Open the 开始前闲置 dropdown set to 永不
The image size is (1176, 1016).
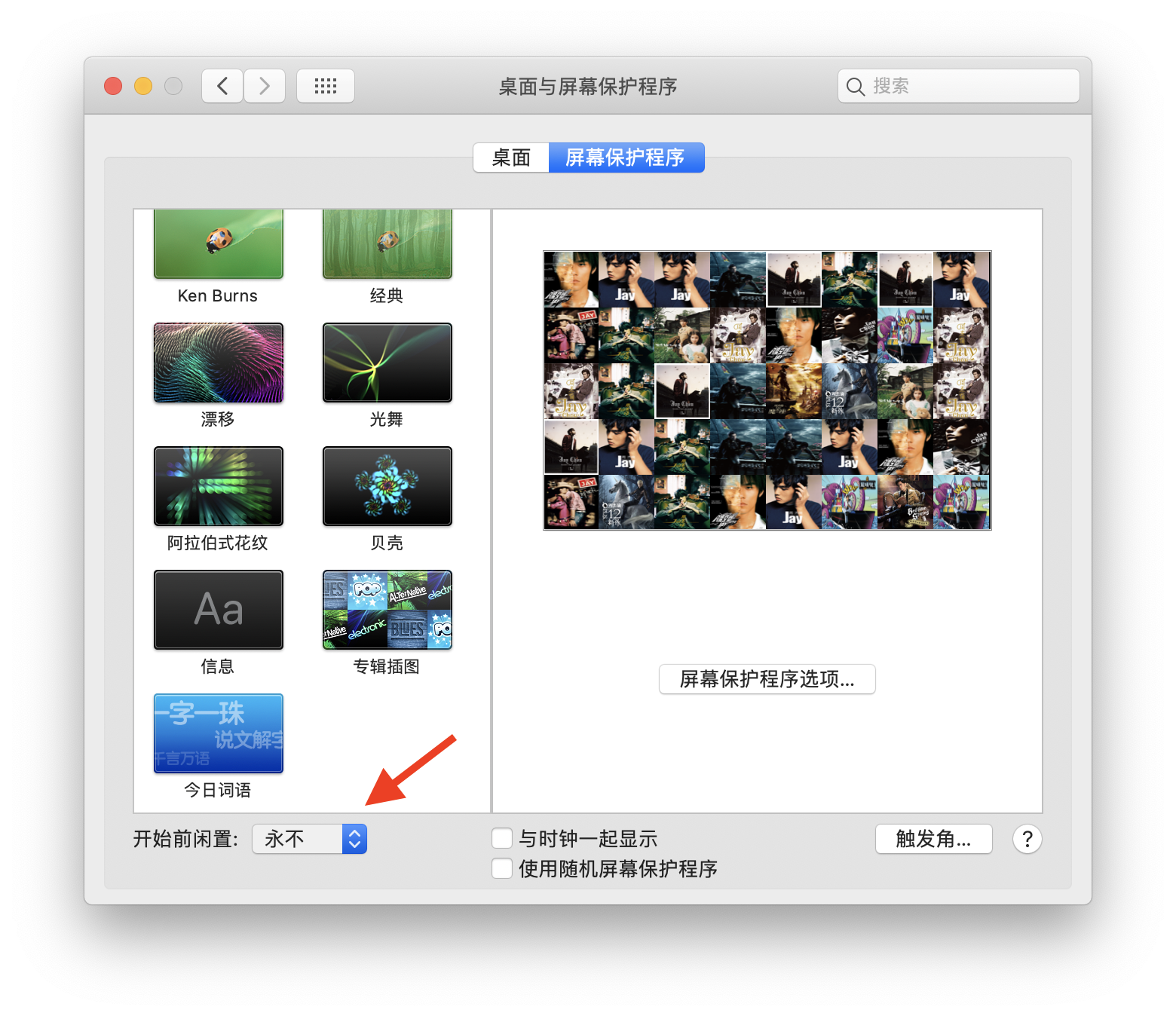pyautogui.click(x=309, y=839)
